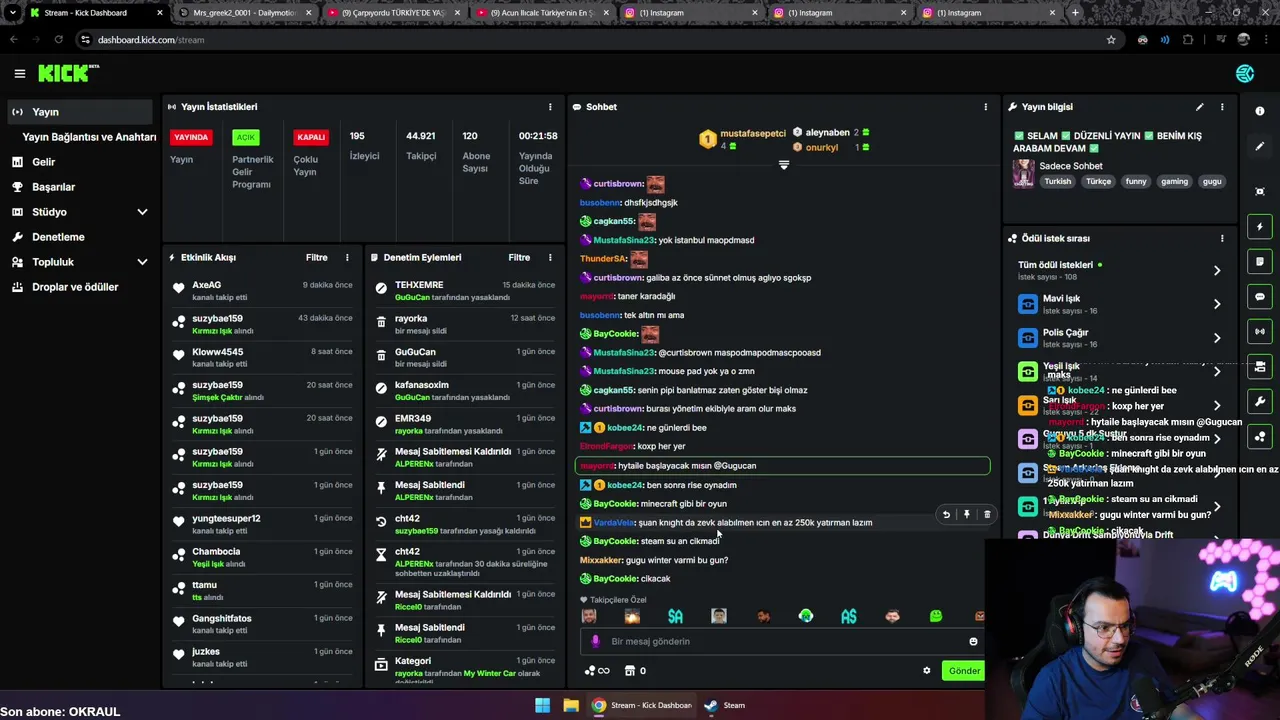Expand the Polis Çağır reward row
The image size is (1280, 720).
pyautogui.click(x=1119, y=338)
